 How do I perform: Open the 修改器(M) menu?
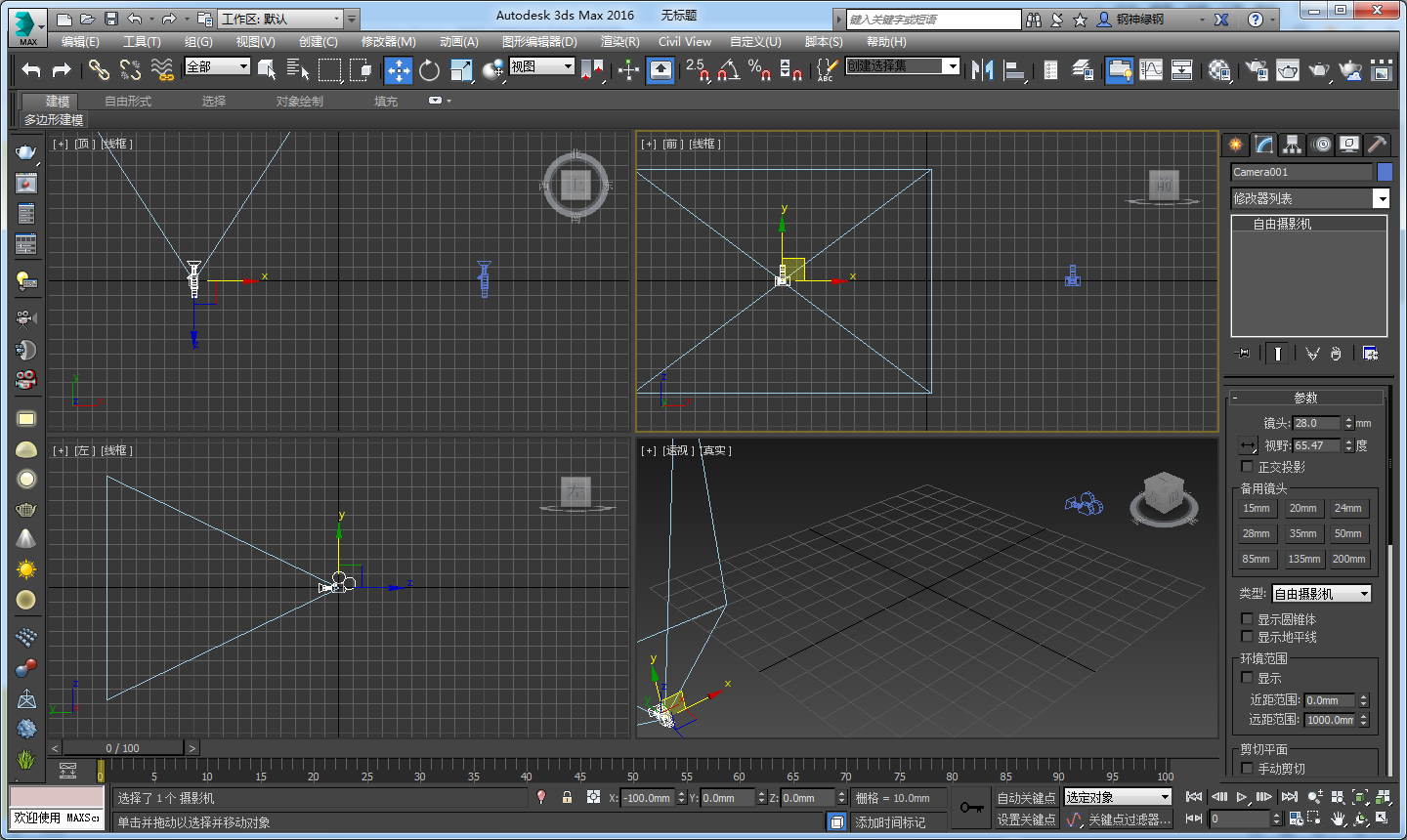click(389, 42)
